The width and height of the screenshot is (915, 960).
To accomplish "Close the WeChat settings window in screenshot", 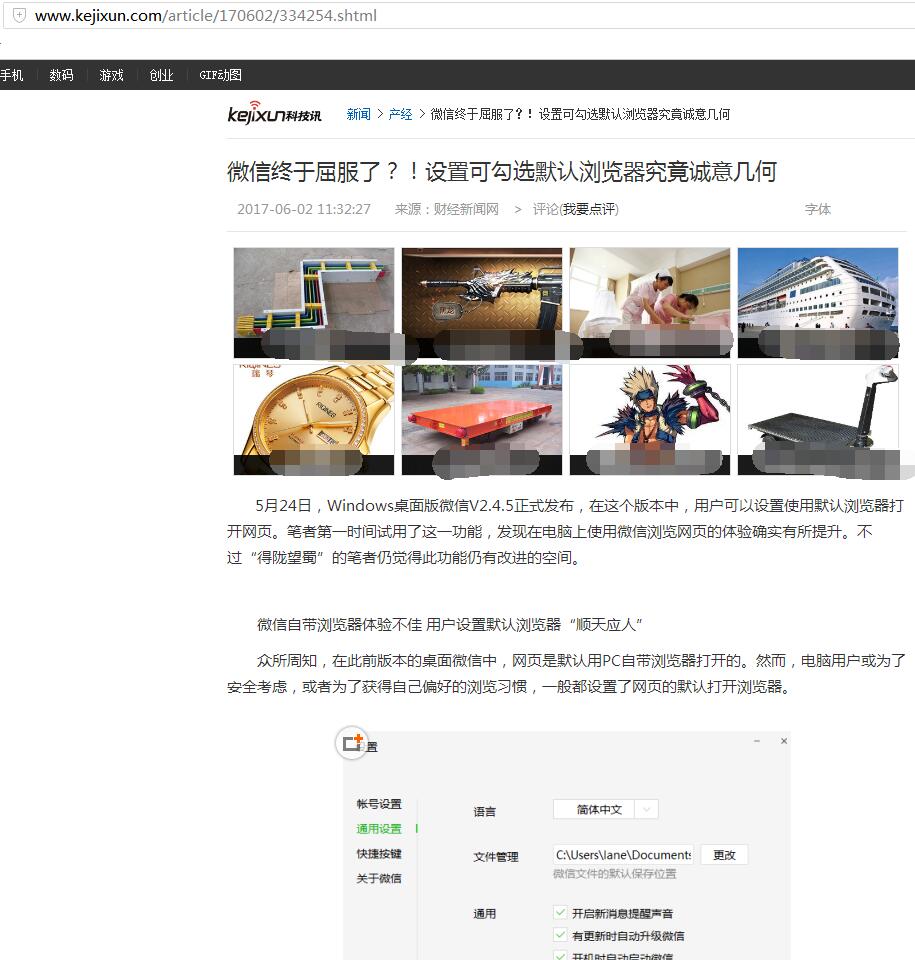I will pyautogui.click(x=784, y=741).
